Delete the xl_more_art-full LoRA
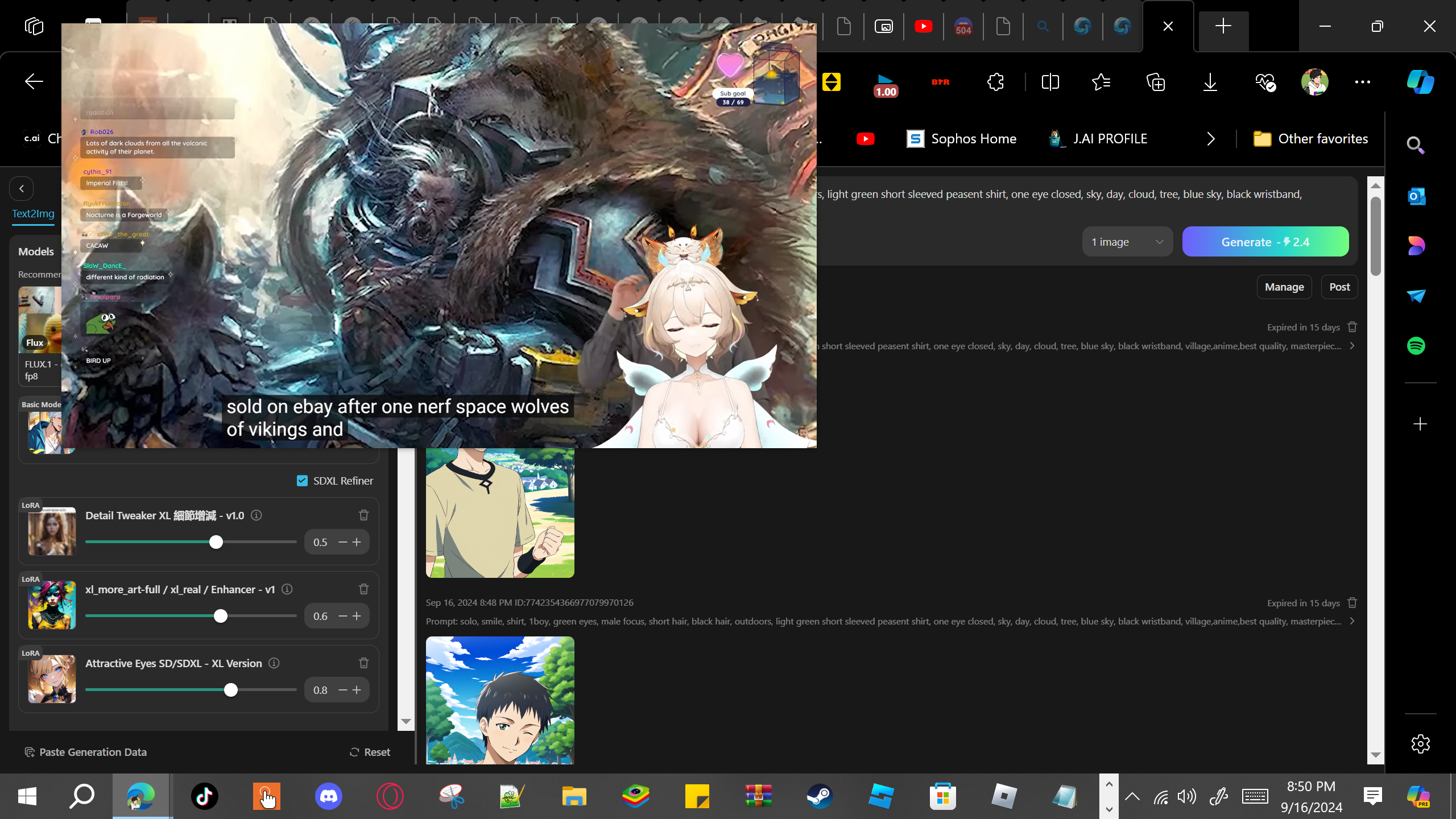Screen dimensions: 1456x819 tap(364, 589)
